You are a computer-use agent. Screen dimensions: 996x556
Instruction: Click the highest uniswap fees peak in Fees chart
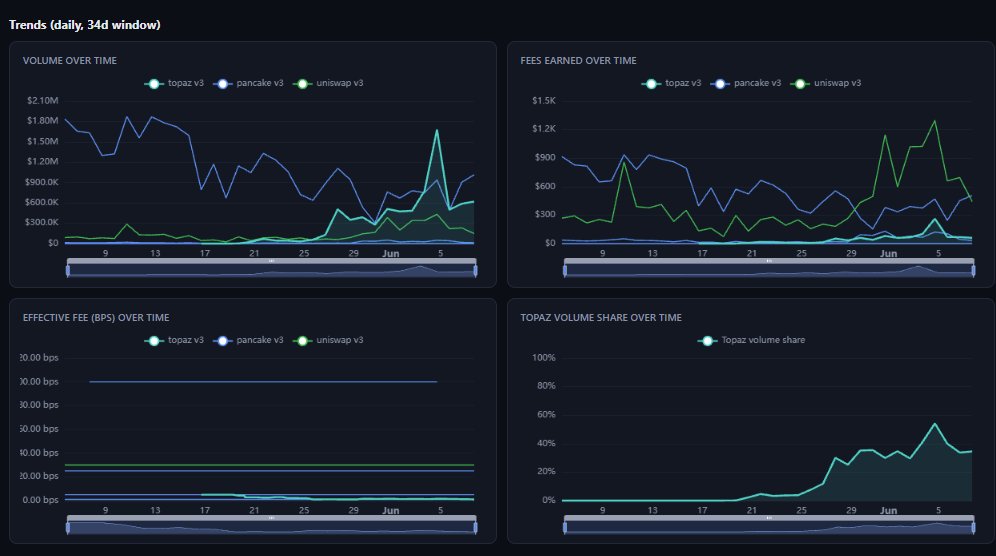(x=934, y=121)
